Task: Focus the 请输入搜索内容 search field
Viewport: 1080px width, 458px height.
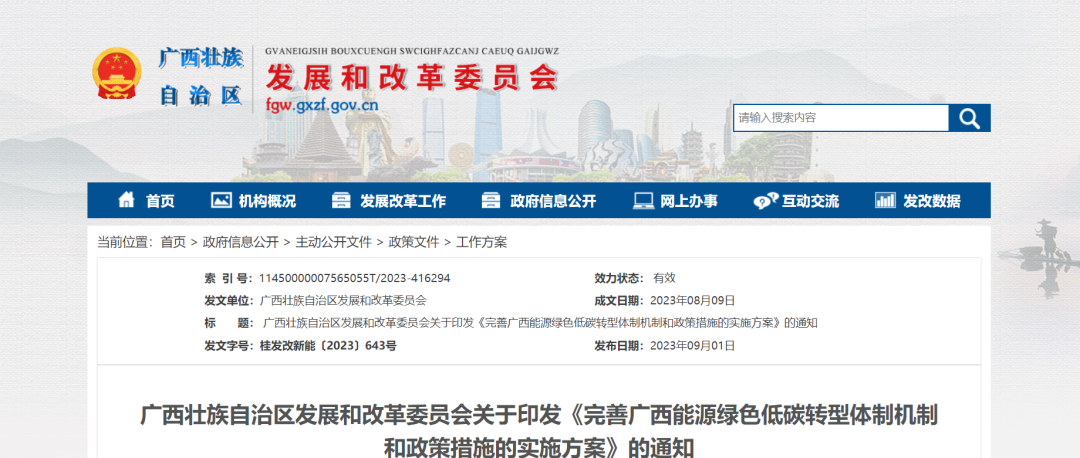Action: tap(841, 118)
